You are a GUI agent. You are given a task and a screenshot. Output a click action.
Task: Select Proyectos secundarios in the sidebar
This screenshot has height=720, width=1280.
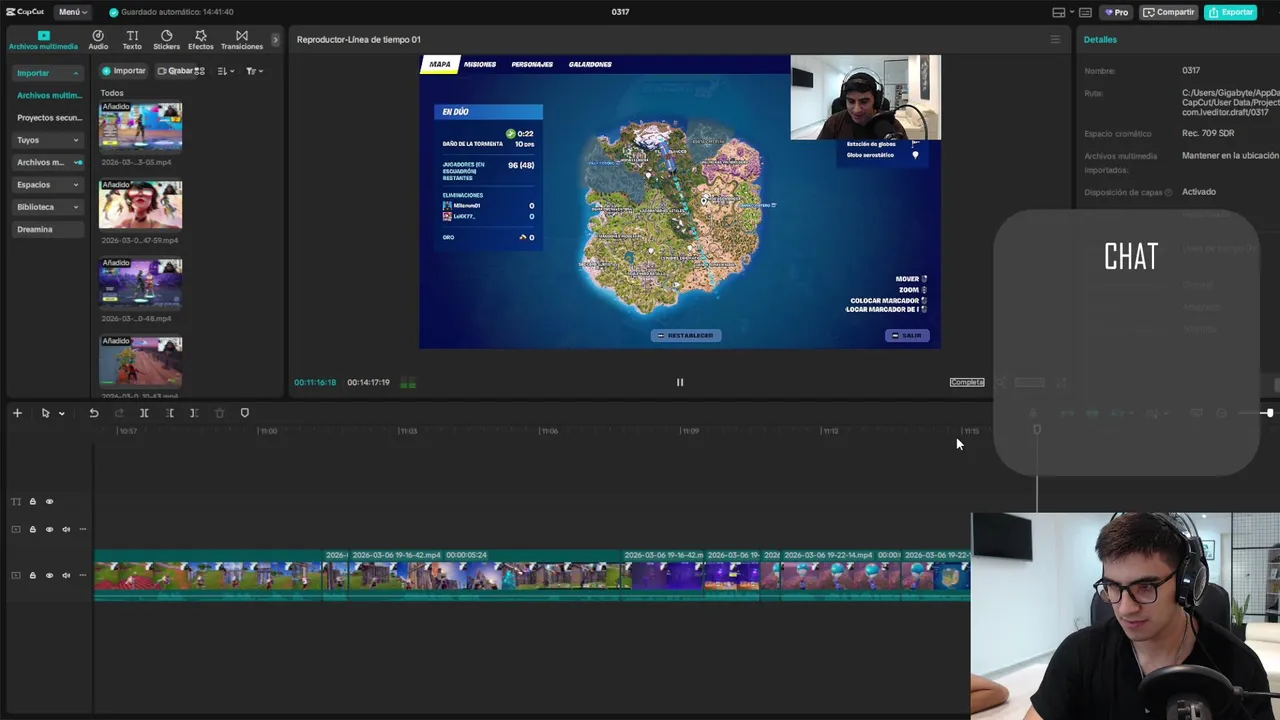tap(49, 118)
